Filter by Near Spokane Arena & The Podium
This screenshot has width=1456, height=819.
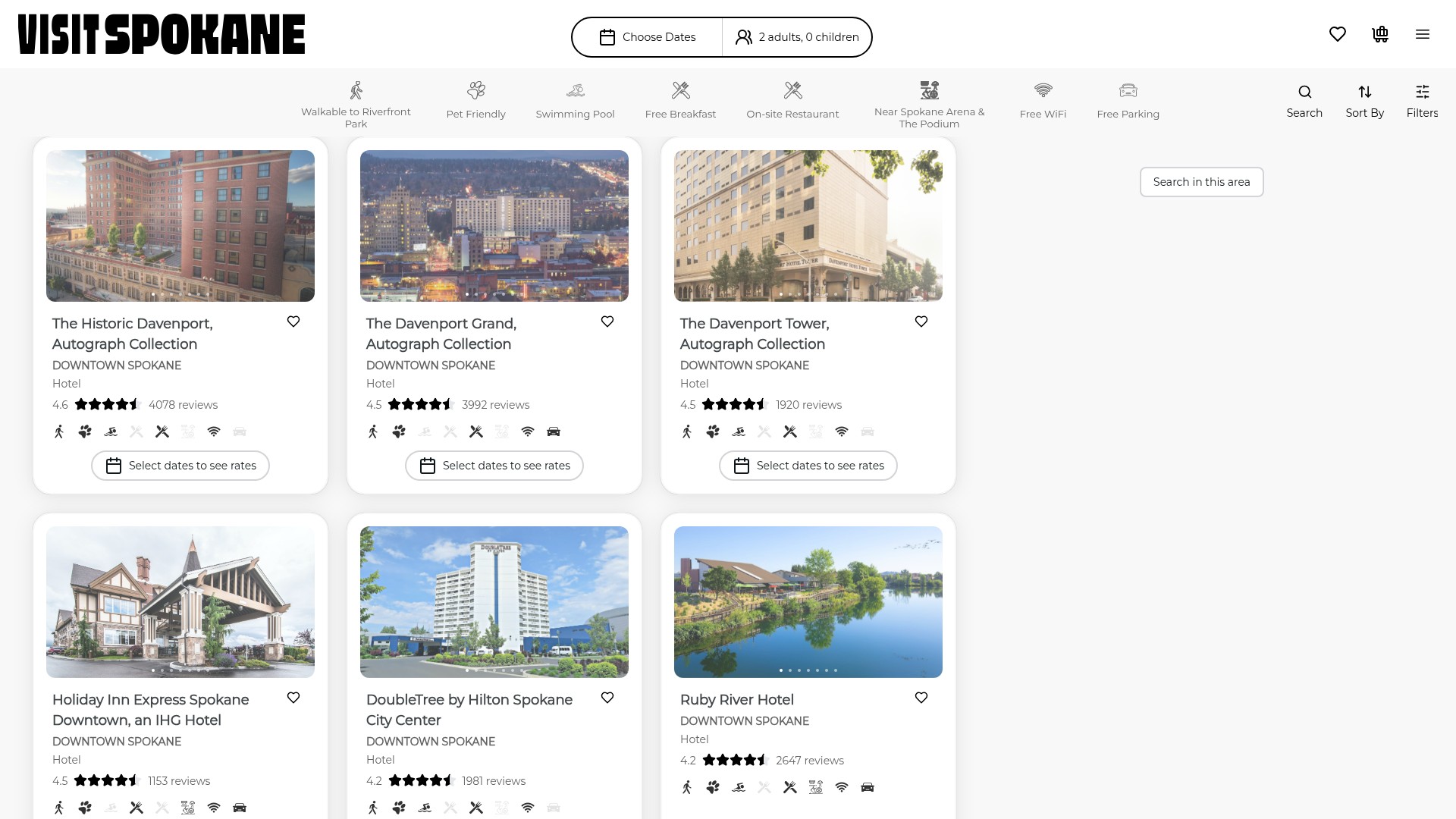click(929, 105)
